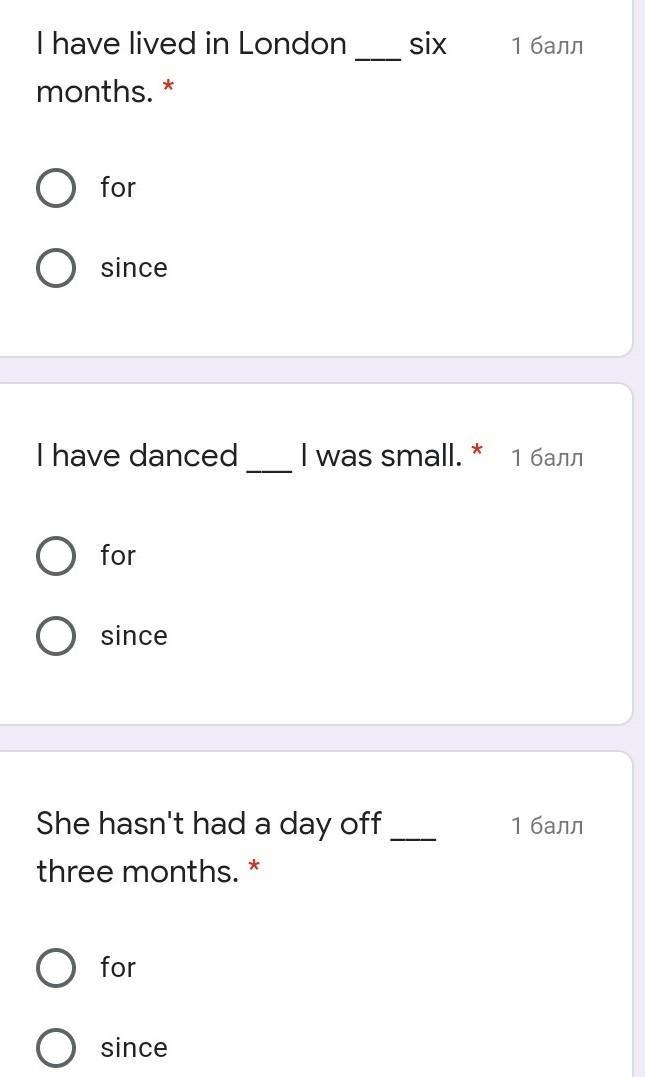Image resolution: width=645 pixels, height=1077 pixels.
Task: Pick "for" radio for day off question
Action: 56,968
